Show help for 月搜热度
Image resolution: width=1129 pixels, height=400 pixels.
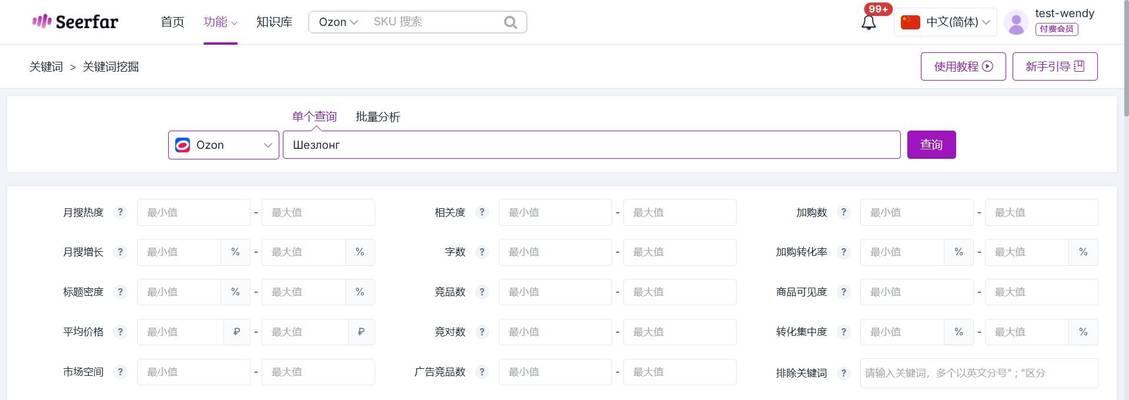tap(121, 212)
